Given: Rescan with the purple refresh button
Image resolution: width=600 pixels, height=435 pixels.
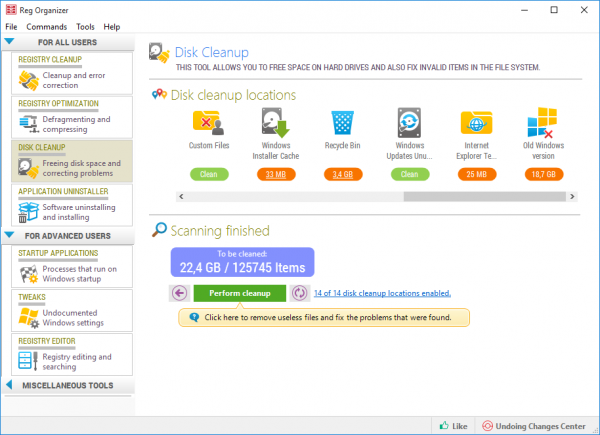Looking at the screenshot, I should (x=300, y=293).
